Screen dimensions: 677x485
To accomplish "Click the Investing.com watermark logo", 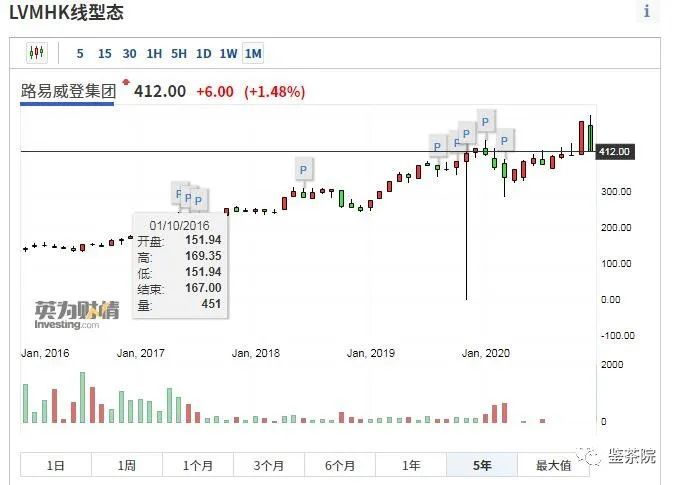I will pyautogui.click(x=77, y=315).
